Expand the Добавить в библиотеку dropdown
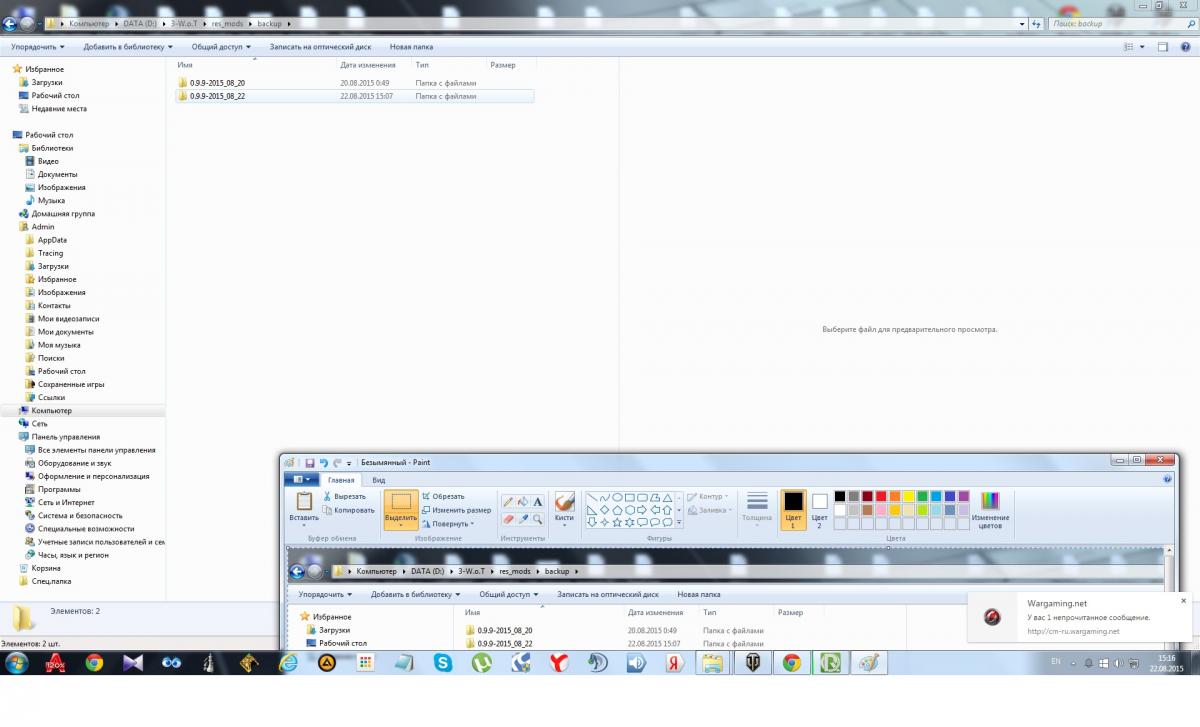The width and height of the screenshot is (1200, 727). coord(128,46)
